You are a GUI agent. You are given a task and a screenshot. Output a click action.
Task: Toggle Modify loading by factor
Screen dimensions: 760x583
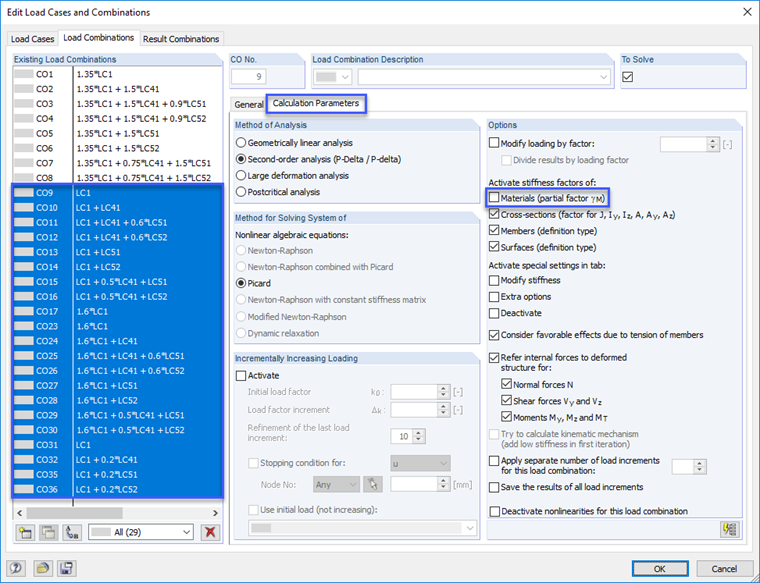[494, 143]
